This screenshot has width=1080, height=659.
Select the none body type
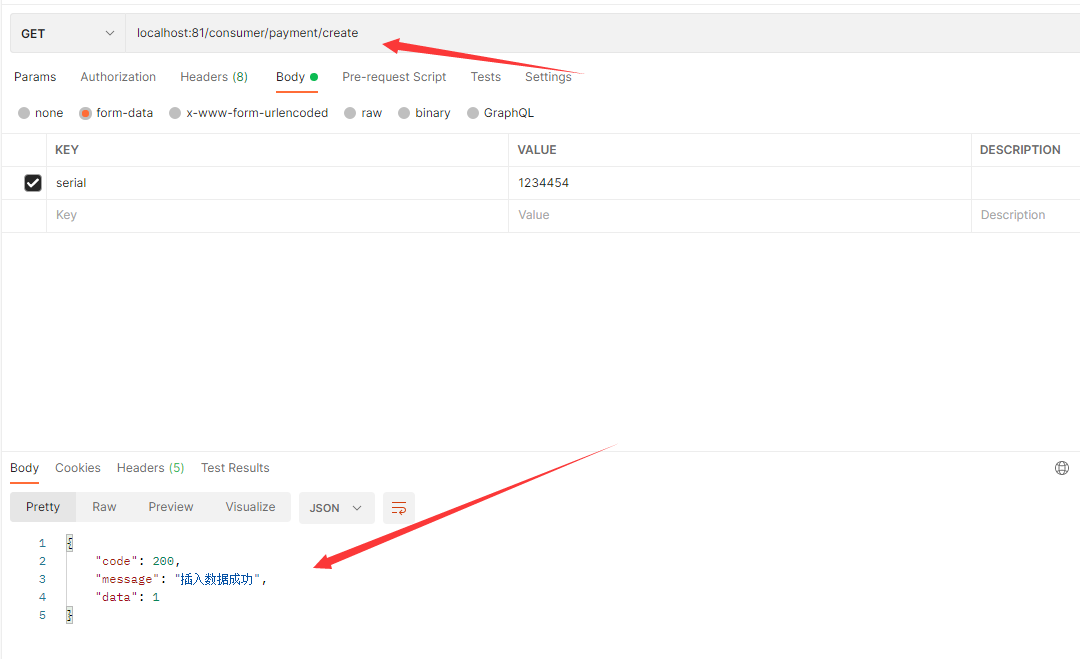click(x=41, y=113)
